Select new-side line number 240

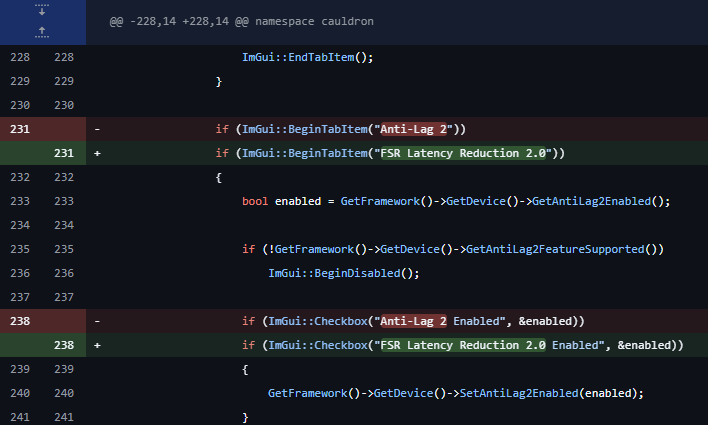[x=64, y=392]
